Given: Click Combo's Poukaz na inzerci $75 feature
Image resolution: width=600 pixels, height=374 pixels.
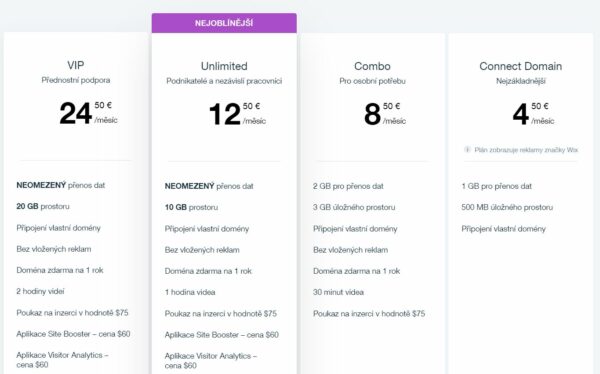Looking at the screenshot, I should tap(369, 314).
